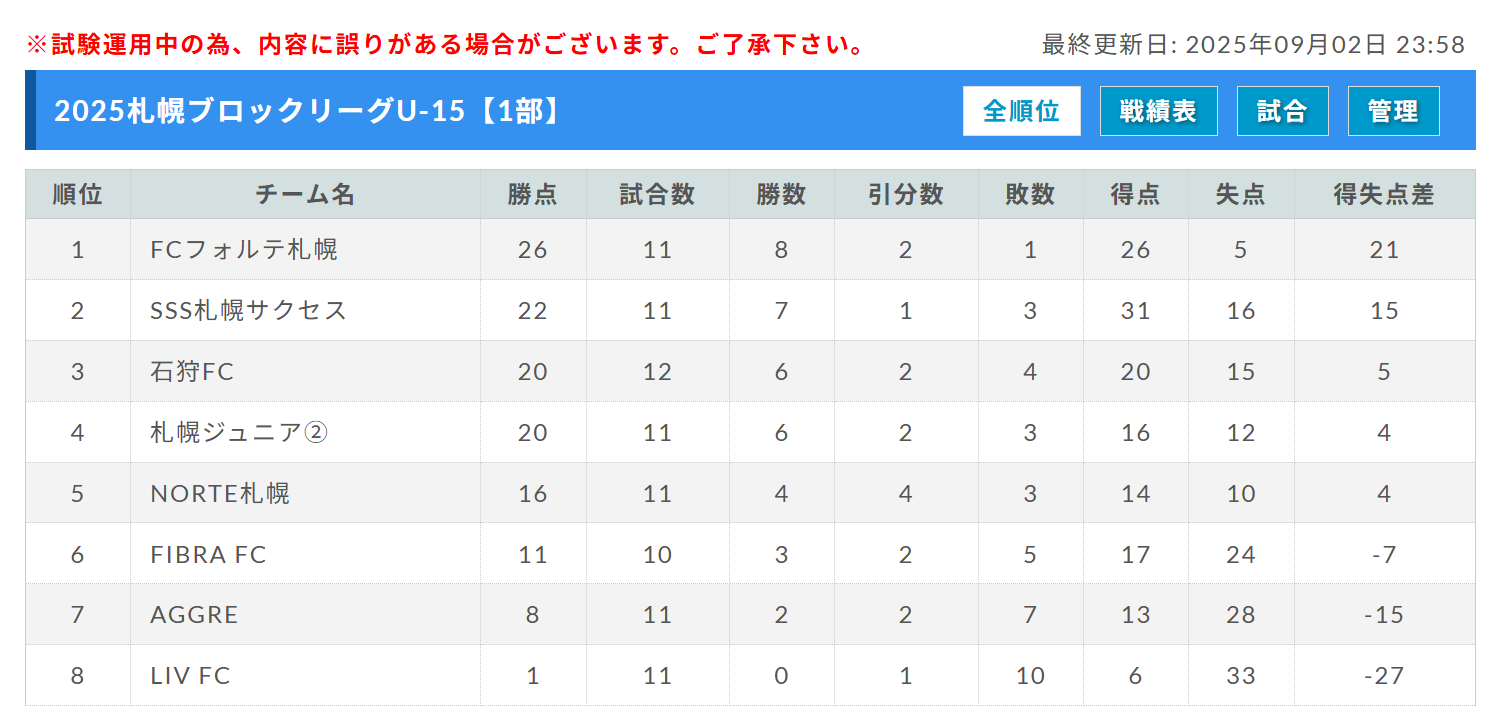Click team 札幌ジュニア② row name
1487x728 pixels.
pyautogui.click(x=240, y=432)
